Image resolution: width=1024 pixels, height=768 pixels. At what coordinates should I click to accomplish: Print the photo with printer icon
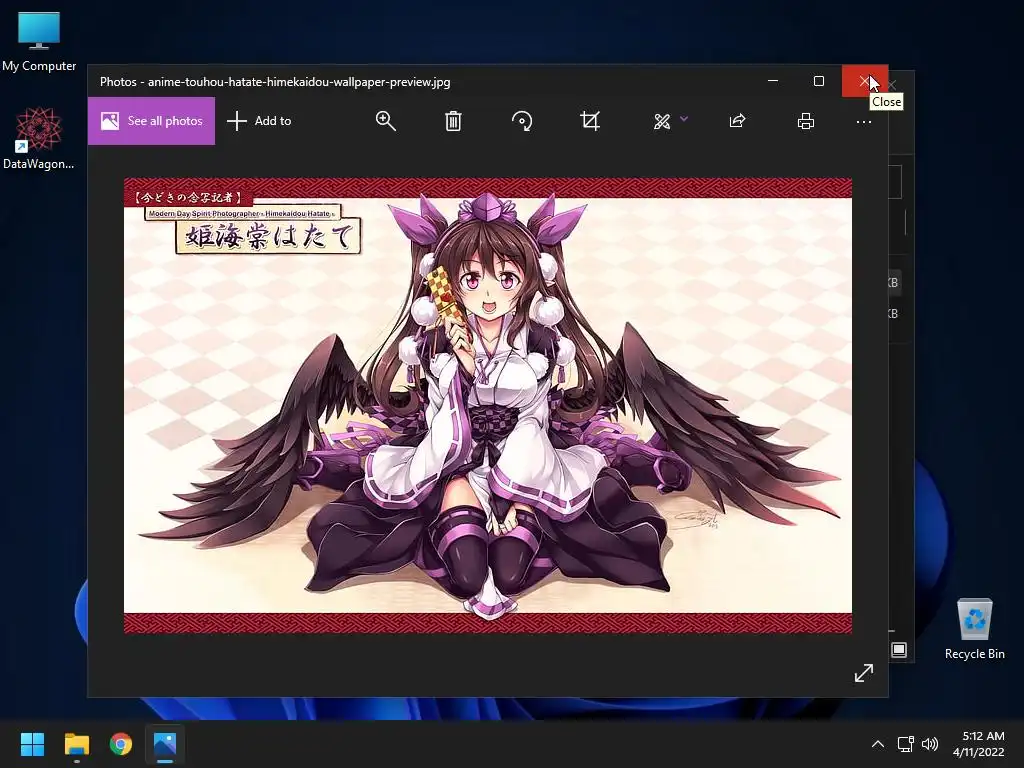(x=806, y=121)
